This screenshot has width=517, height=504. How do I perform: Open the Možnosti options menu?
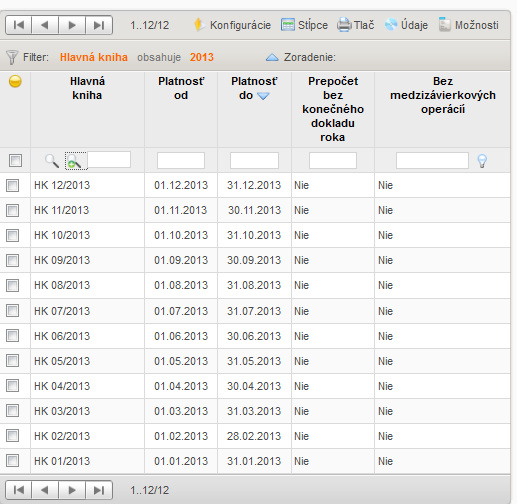pos(469,25)
